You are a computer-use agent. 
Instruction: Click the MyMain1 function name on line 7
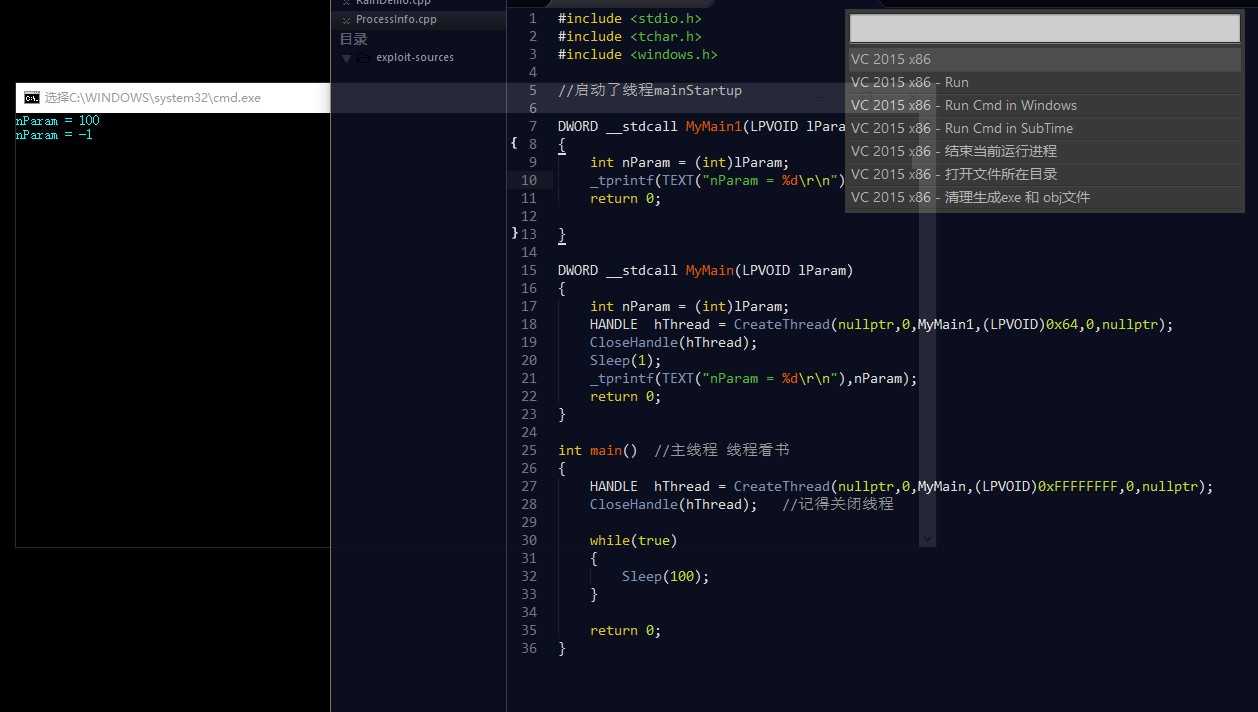(x=713, y=127)
